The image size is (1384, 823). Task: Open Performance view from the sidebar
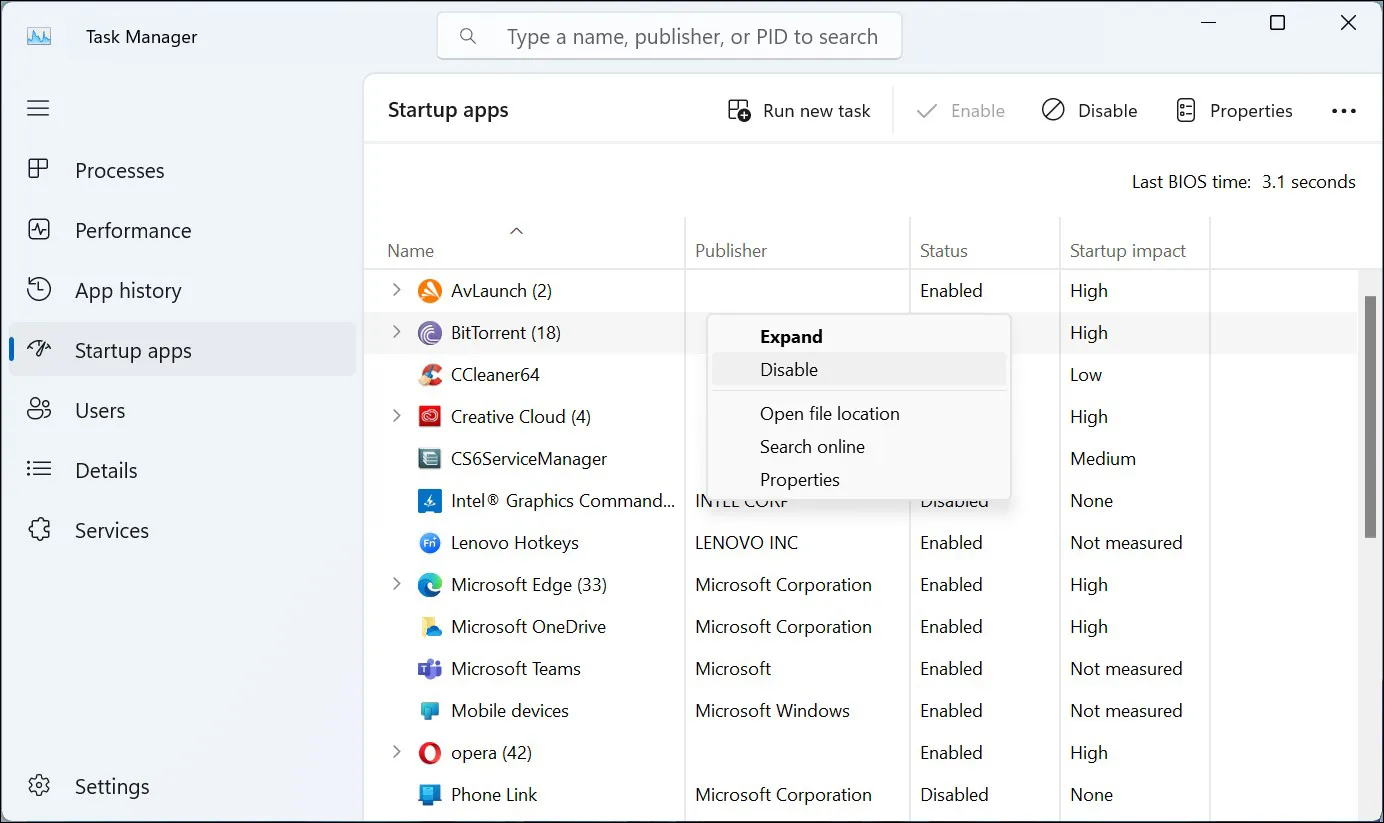click(38, 230)
